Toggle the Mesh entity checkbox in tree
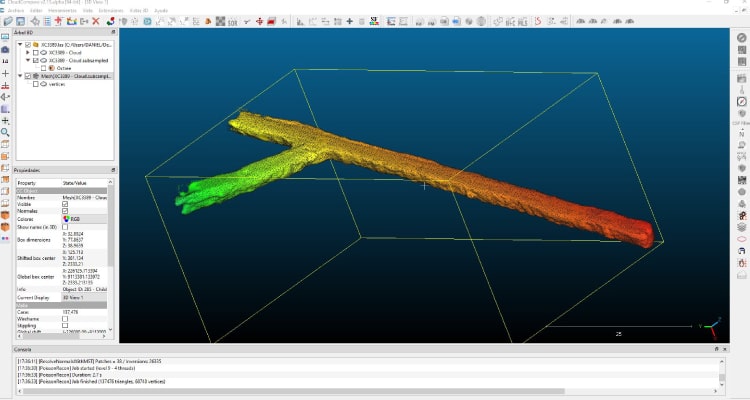This screenshot has width=750, height=400. pos(28,76)
